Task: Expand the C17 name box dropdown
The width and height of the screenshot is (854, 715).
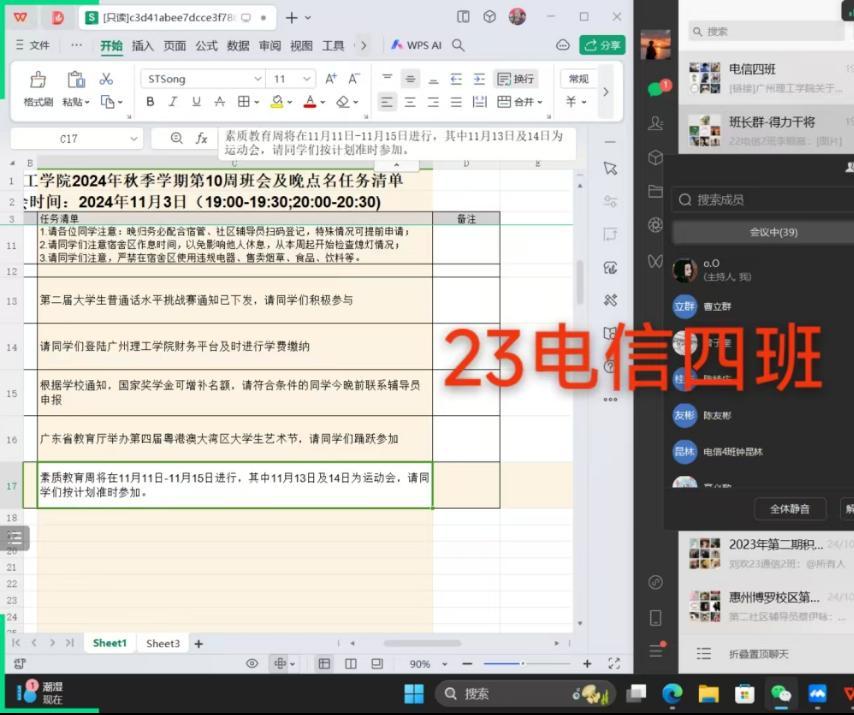Action: pyautogui.click(x=133, y=139)
